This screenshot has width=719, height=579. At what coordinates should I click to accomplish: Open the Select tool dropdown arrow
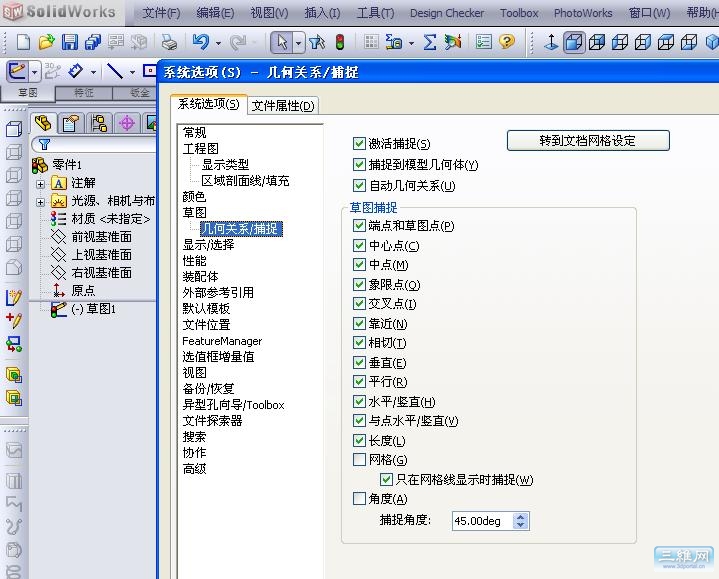299,43
